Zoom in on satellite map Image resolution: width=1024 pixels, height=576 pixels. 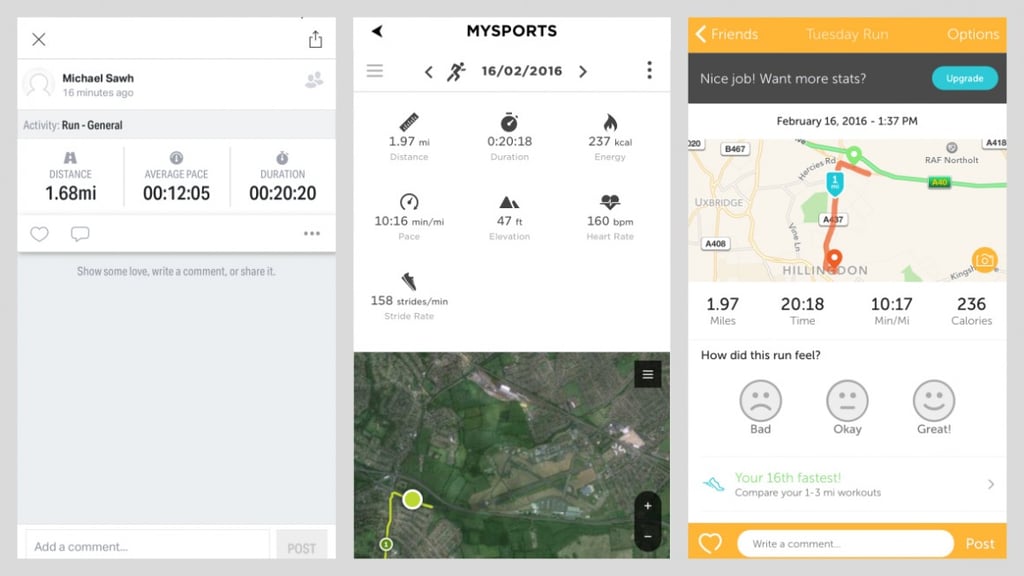pyautogui.click(x=648, y=505)
